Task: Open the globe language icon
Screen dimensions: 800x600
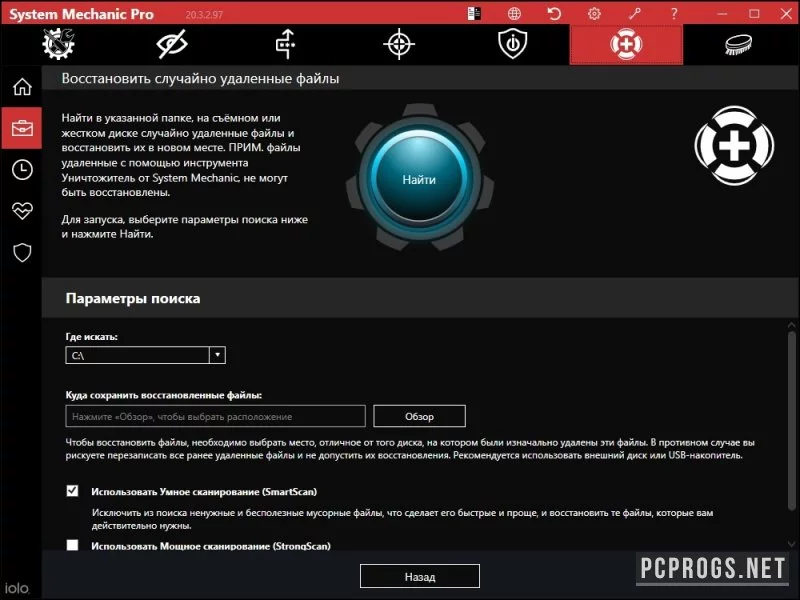Action: click(x=514, y=13)
